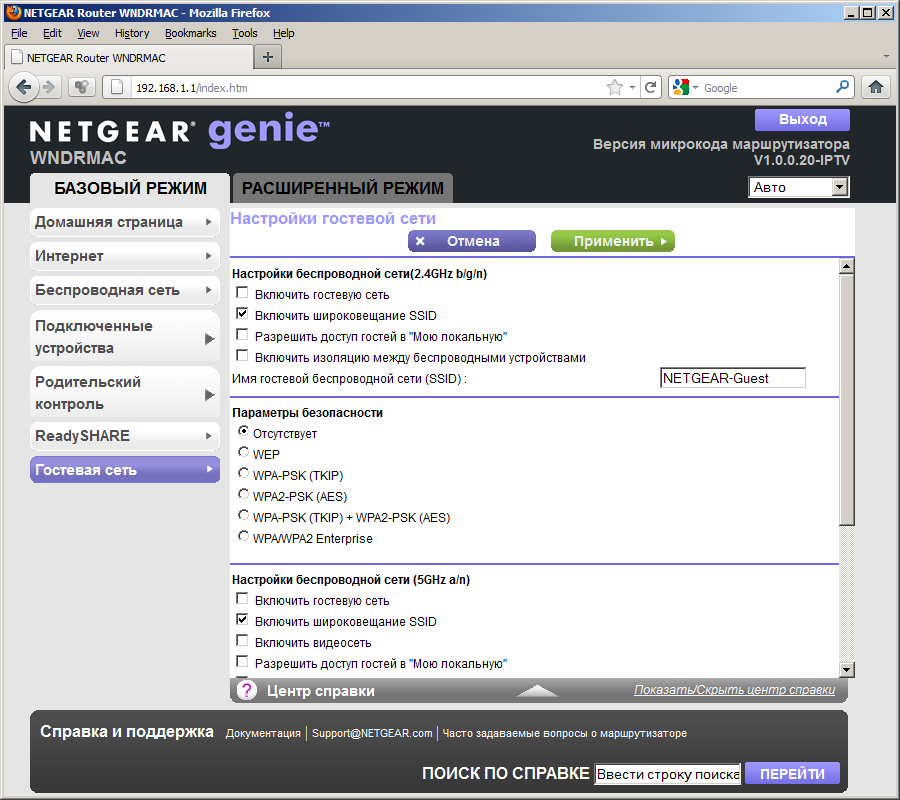Open the Edit menu
The image size is (900, 800).
click(x=52, y=33)
